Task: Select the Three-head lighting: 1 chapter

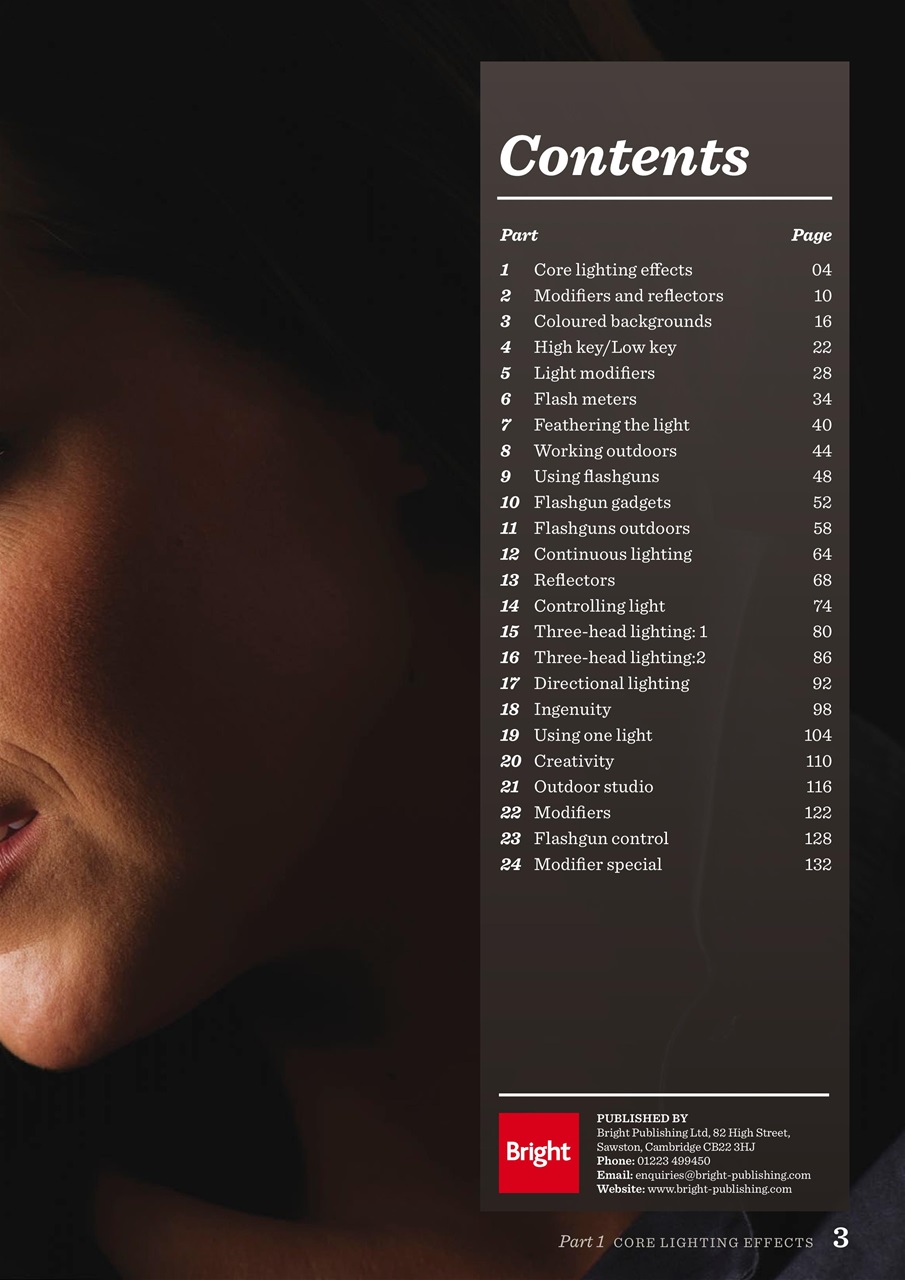Action: pos(618,632)
